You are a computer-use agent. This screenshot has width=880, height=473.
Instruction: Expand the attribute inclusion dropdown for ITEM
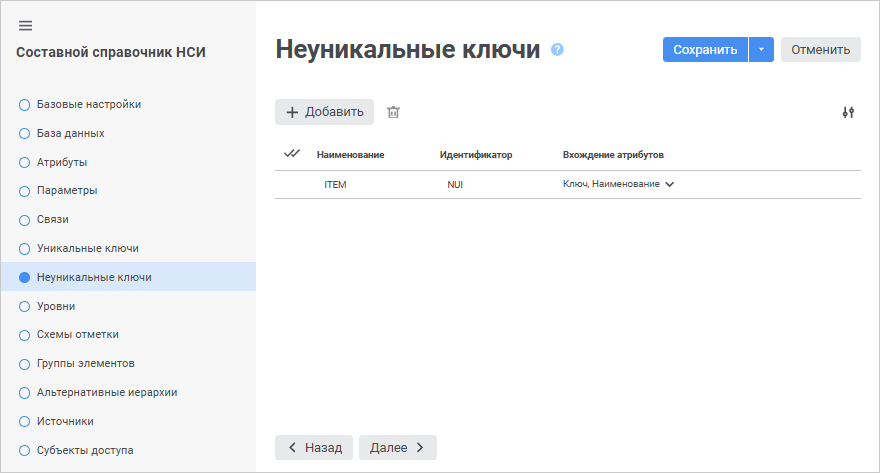(x=669, y=185)
